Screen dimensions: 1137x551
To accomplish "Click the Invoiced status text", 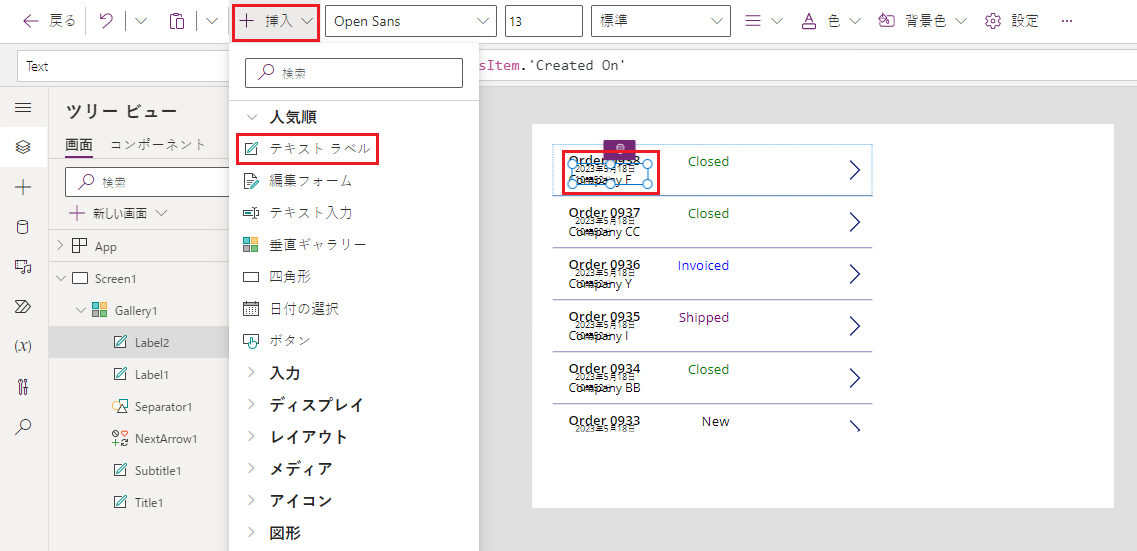I will click(703, 265).
